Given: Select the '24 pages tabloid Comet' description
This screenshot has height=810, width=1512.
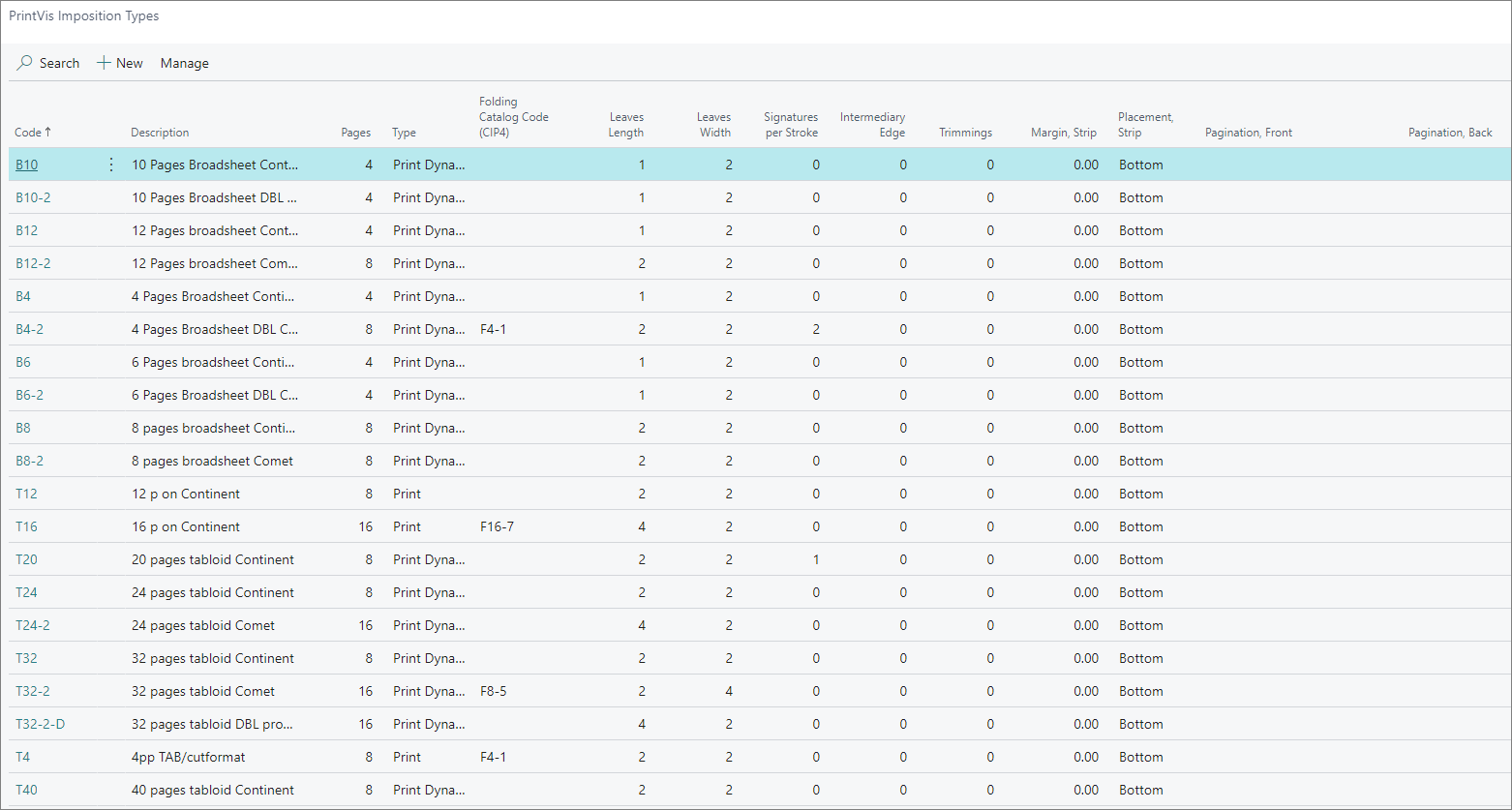Looking at the screenshot, I should (203, 625).
